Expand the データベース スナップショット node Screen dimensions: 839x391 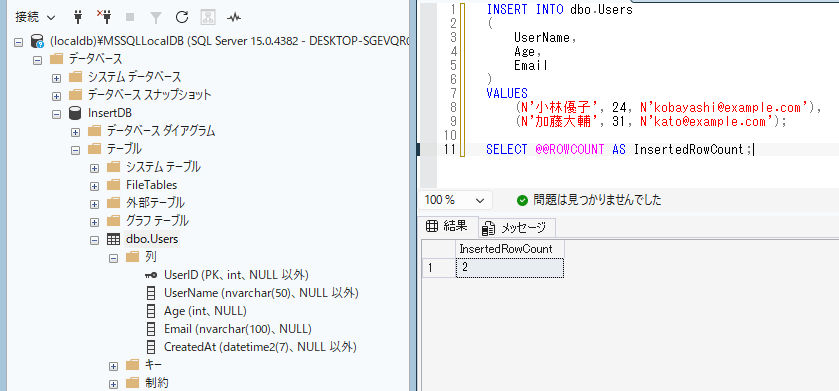(56, 96)
